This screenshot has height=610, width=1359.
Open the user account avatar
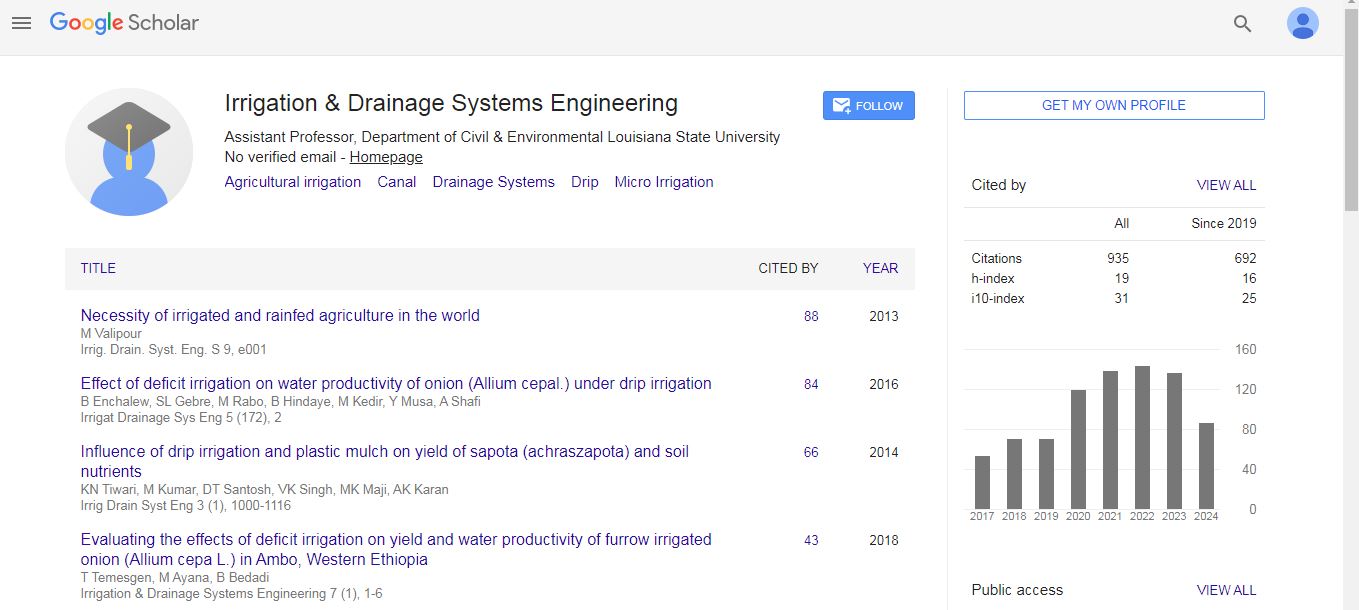click(x=1302, y=24)
